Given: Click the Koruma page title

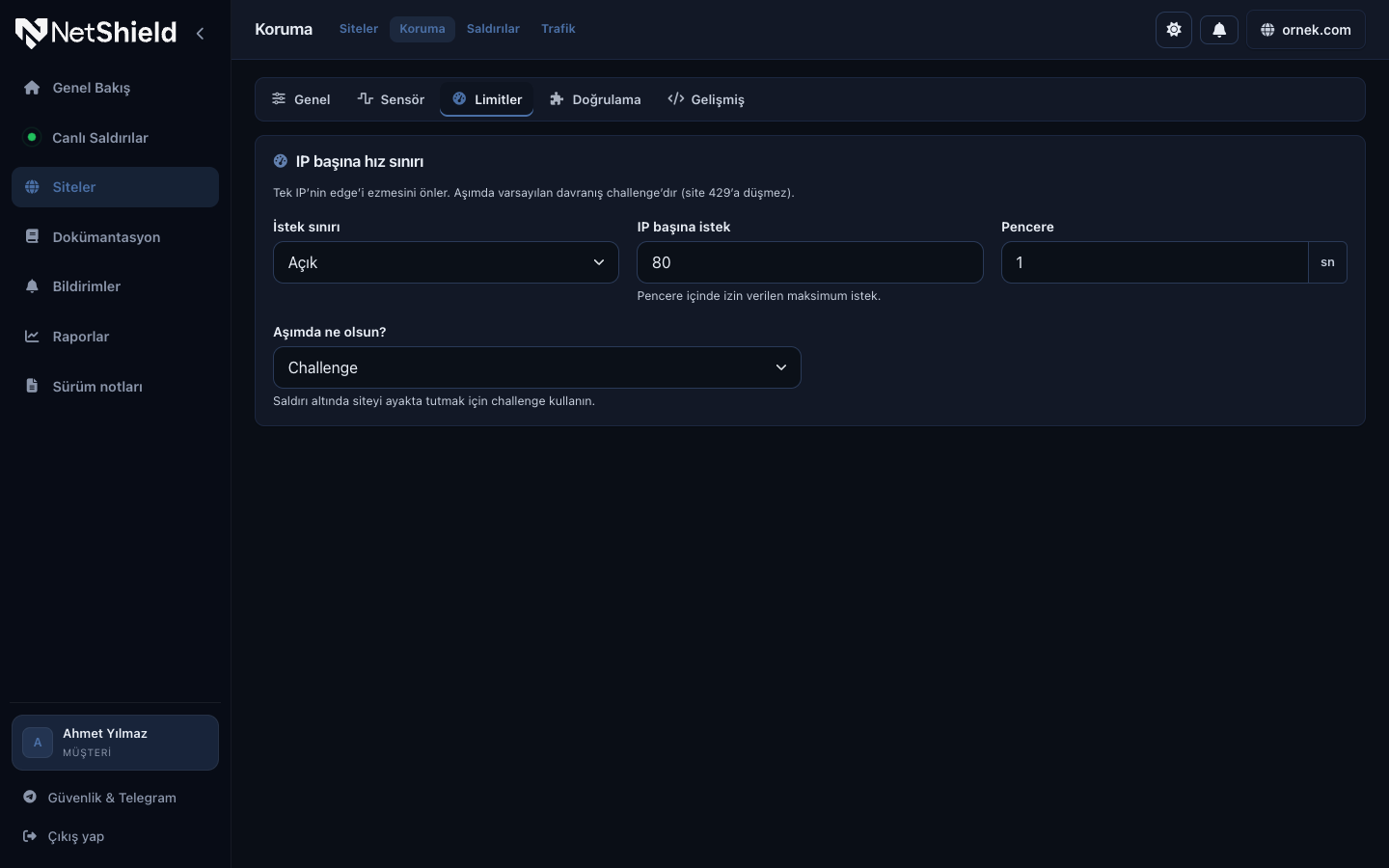Looking at the screenshot, I should click(284, 29).
